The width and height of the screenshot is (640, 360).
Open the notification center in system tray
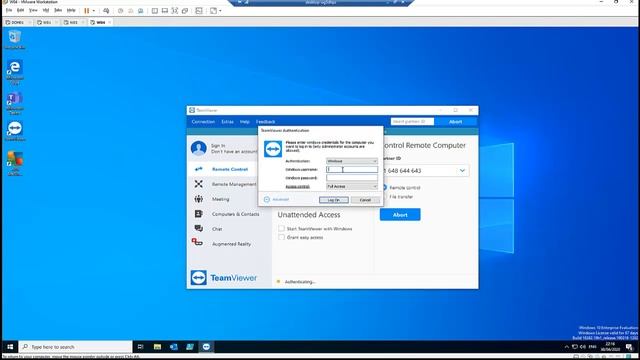629,347
